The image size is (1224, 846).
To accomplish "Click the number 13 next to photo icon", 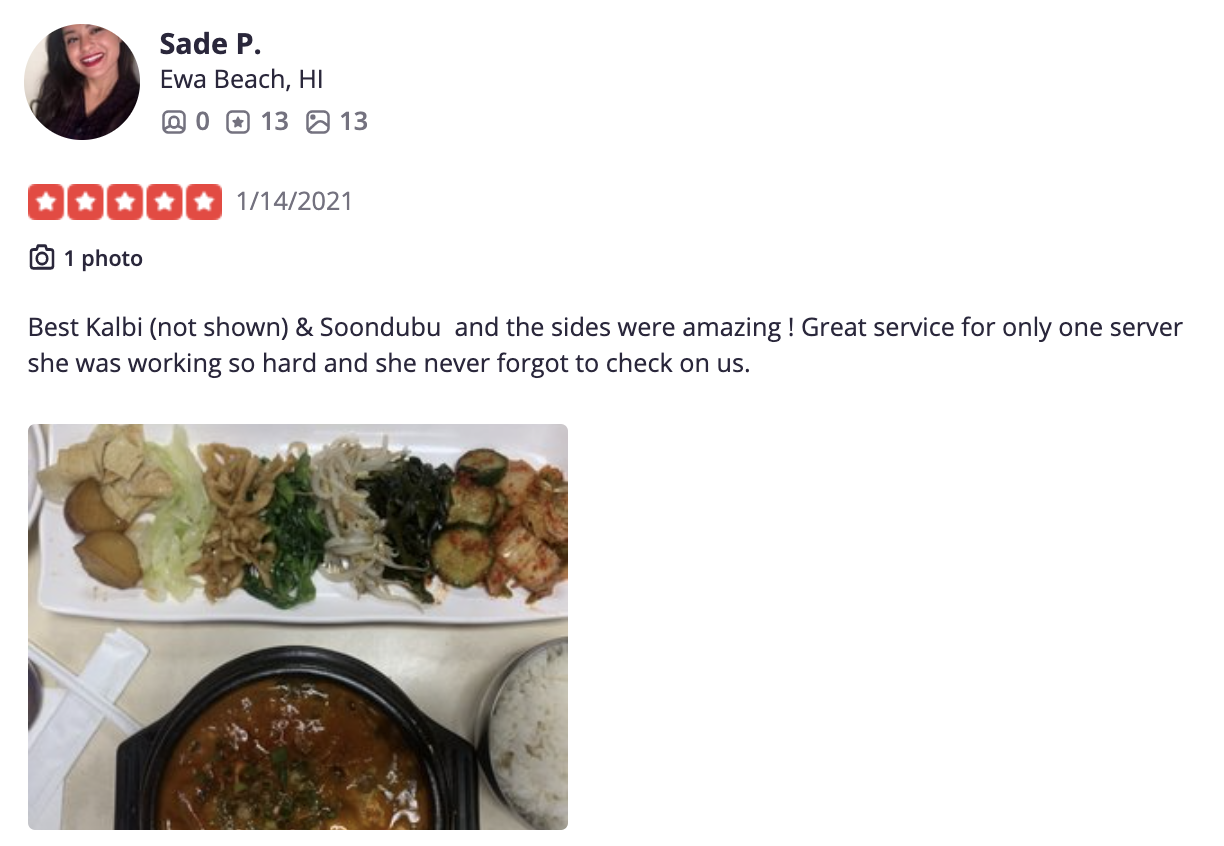I will pos(354,122).
